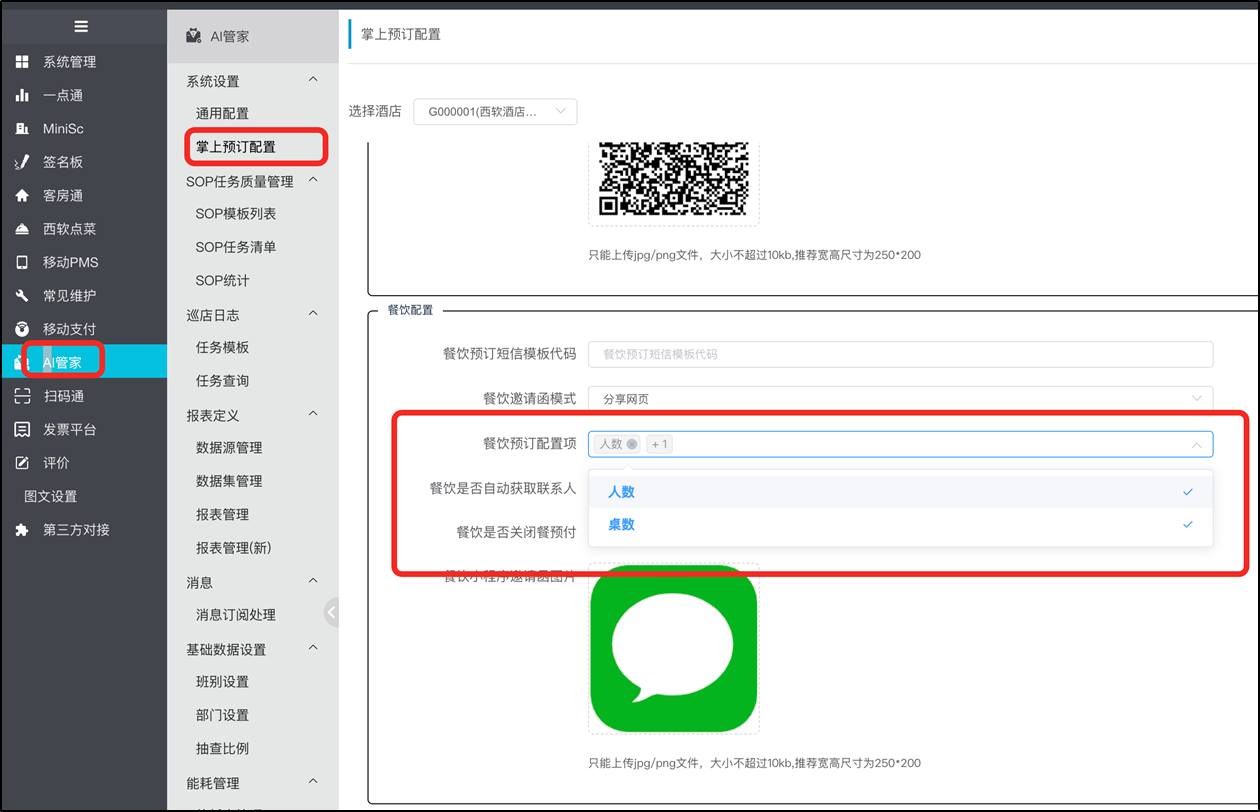Click the 客房通 house icon
The height and width of the screenshot is (812, 1260).
click(22, 196)
